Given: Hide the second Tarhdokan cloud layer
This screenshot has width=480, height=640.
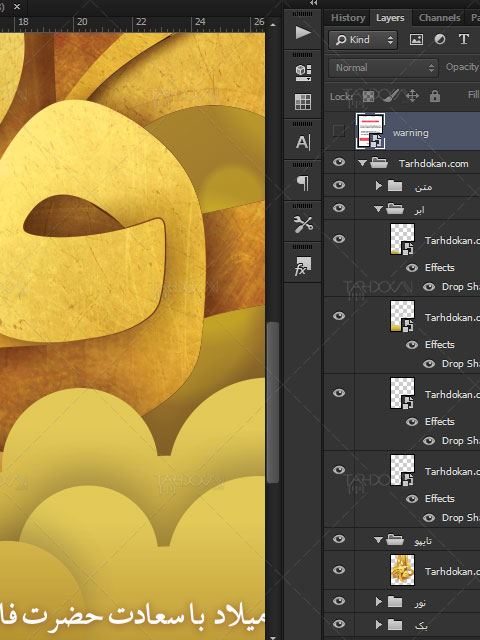Looking at the screenshot, I should [x=339, y=316].
